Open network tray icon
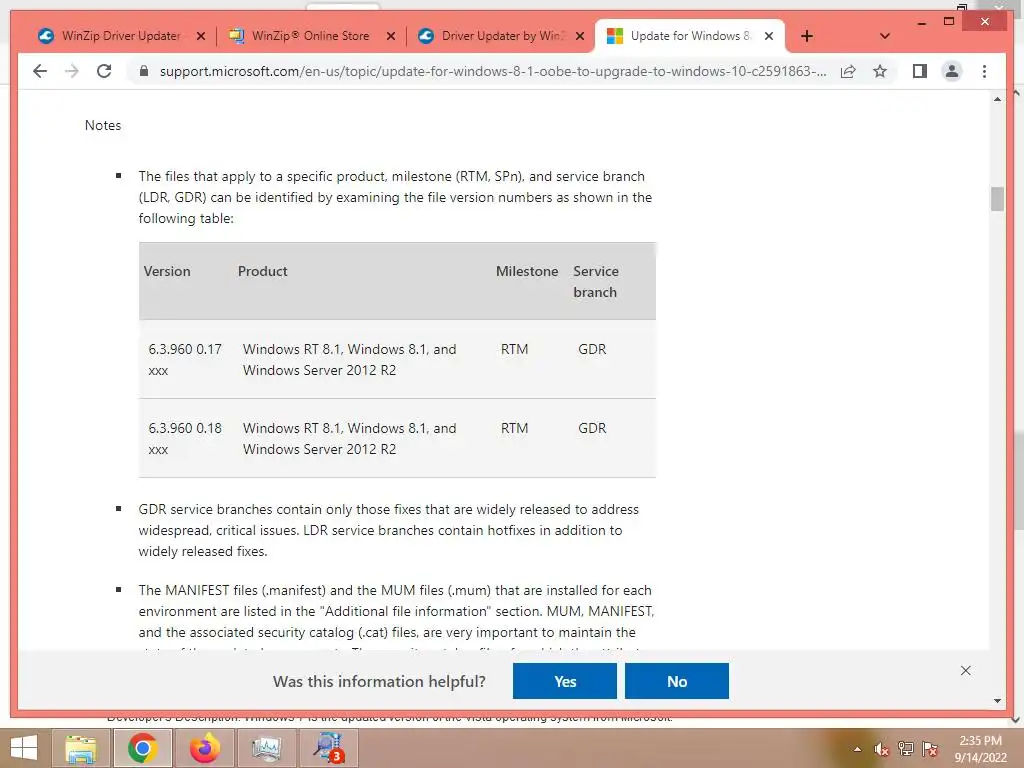Image resolution: width=1024 pixels, height=768 pixels. [906, 749]
